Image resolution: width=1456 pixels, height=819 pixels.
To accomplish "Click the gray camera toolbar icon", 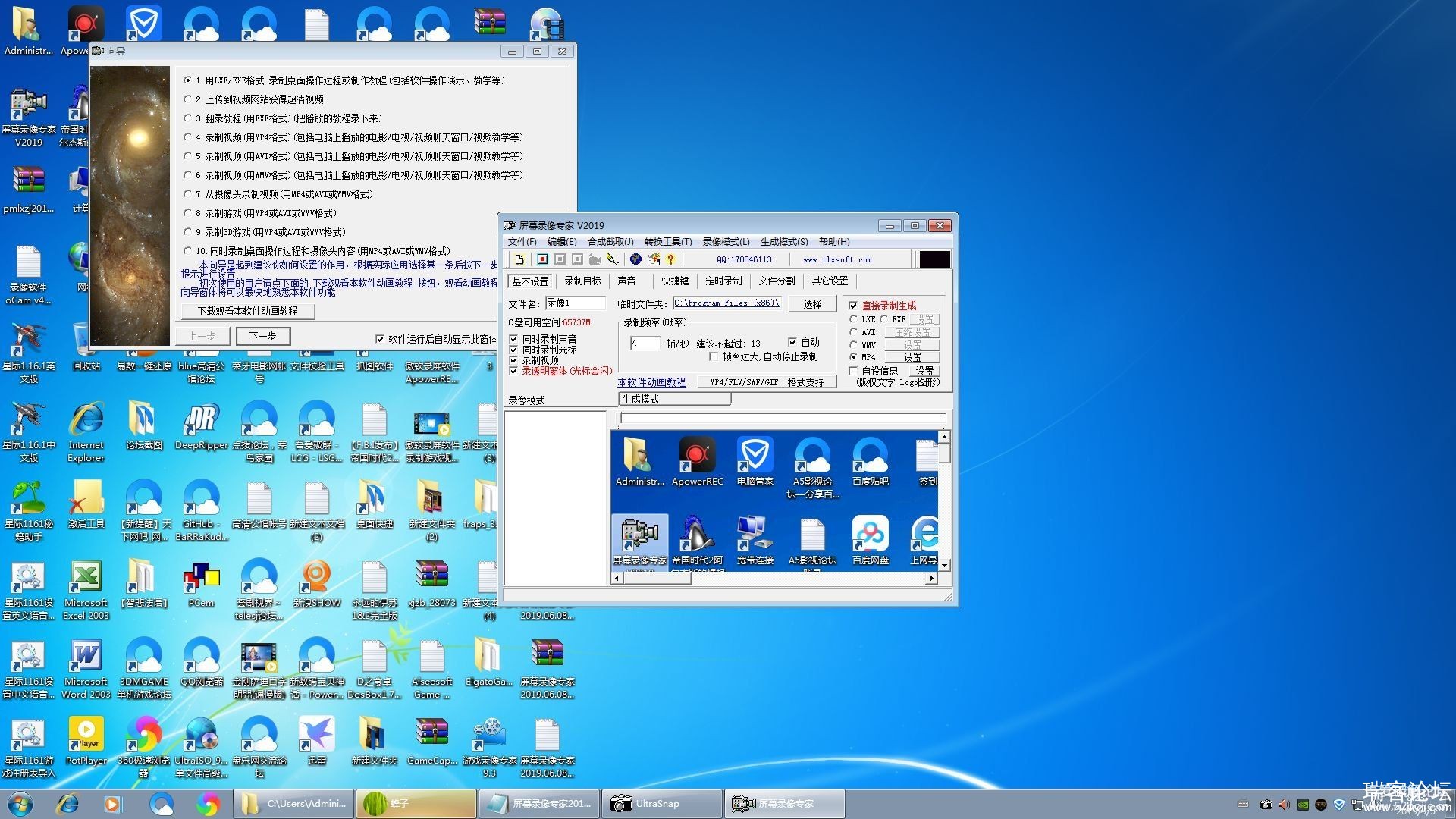I will tap(595, 259).
